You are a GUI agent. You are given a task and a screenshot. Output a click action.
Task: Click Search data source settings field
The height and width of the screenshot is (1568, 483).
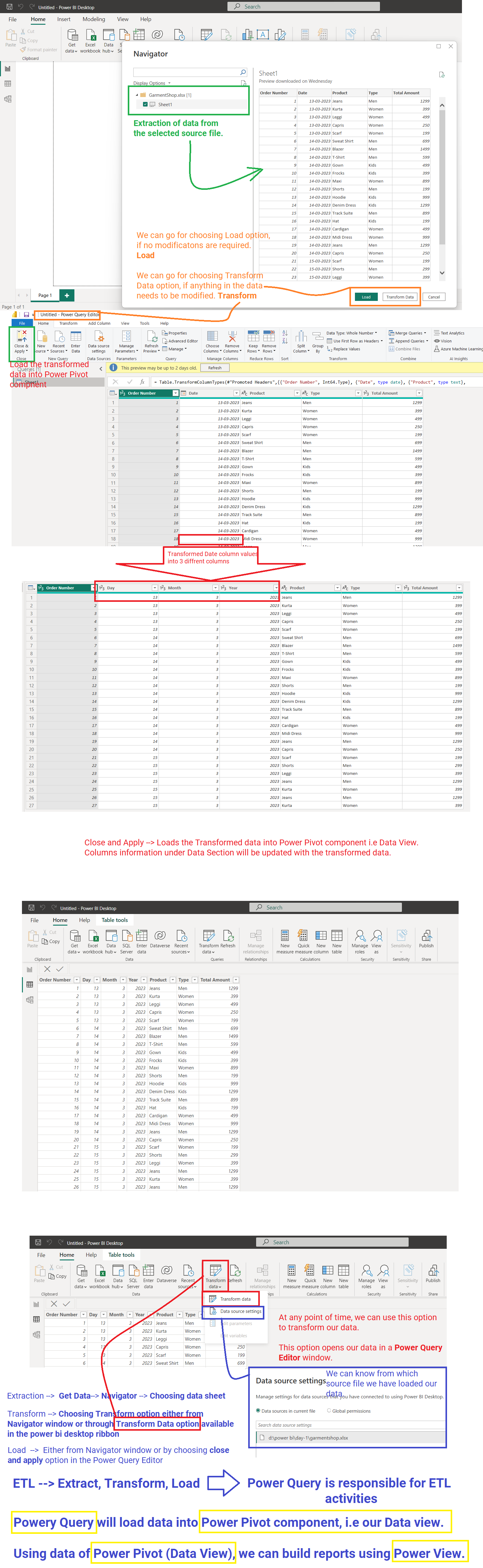[x=350, y=1425]
